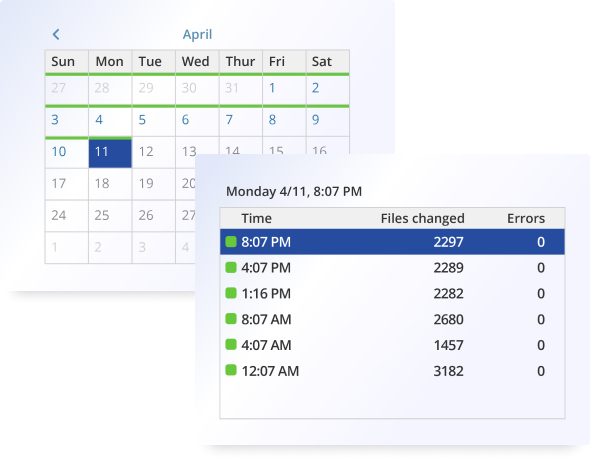This screenshot has height=460, width=590.
Task: Click green status icon for 12:07 AM
Action: tap(231, 370)
